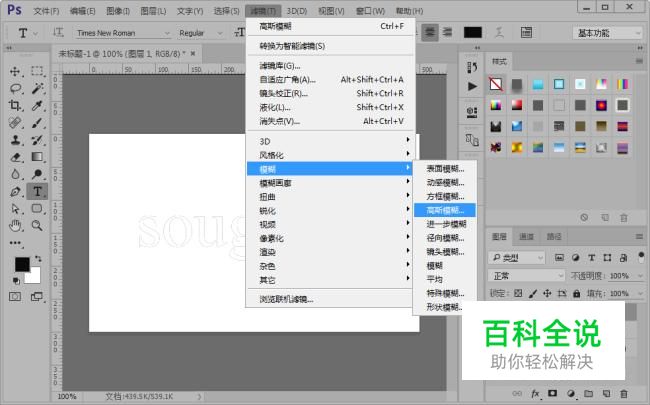Select the Eraser tool
650x405 pixels.
15,157
